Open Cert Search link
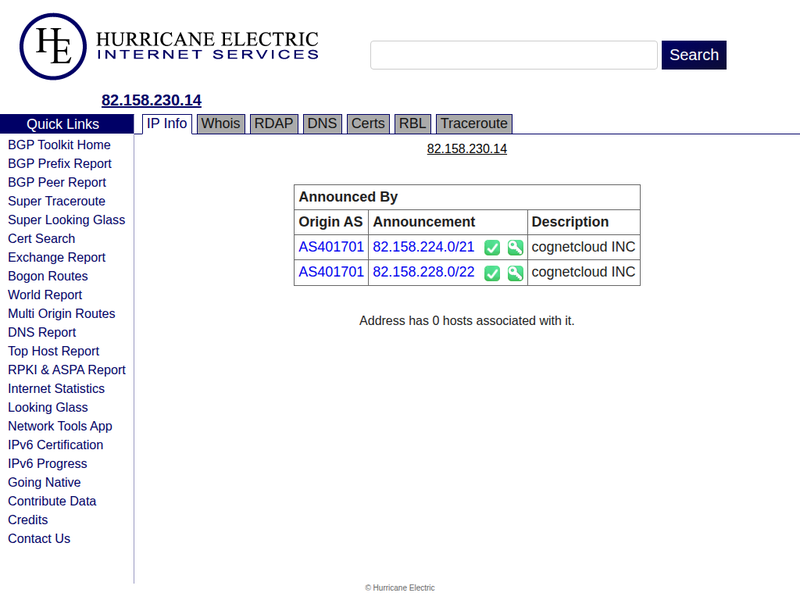This screenshot has width=800, height=600. [41, 239]
